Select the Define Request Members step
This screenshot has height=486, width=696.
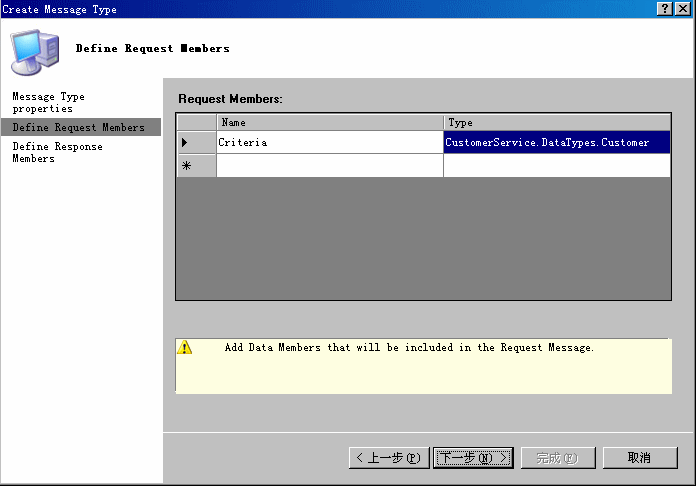click(x=79, y=128)
